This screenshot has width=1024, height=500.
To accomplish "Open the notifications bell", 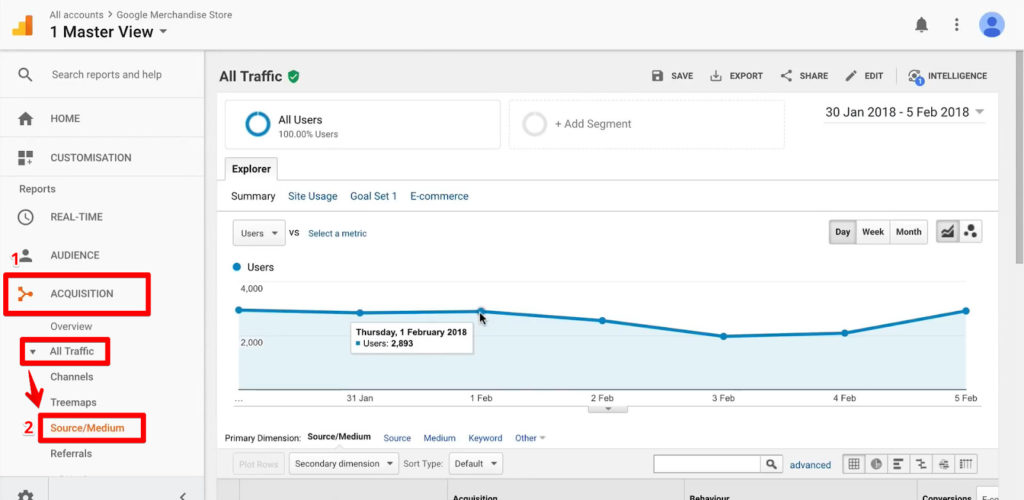I will point(921,25).
